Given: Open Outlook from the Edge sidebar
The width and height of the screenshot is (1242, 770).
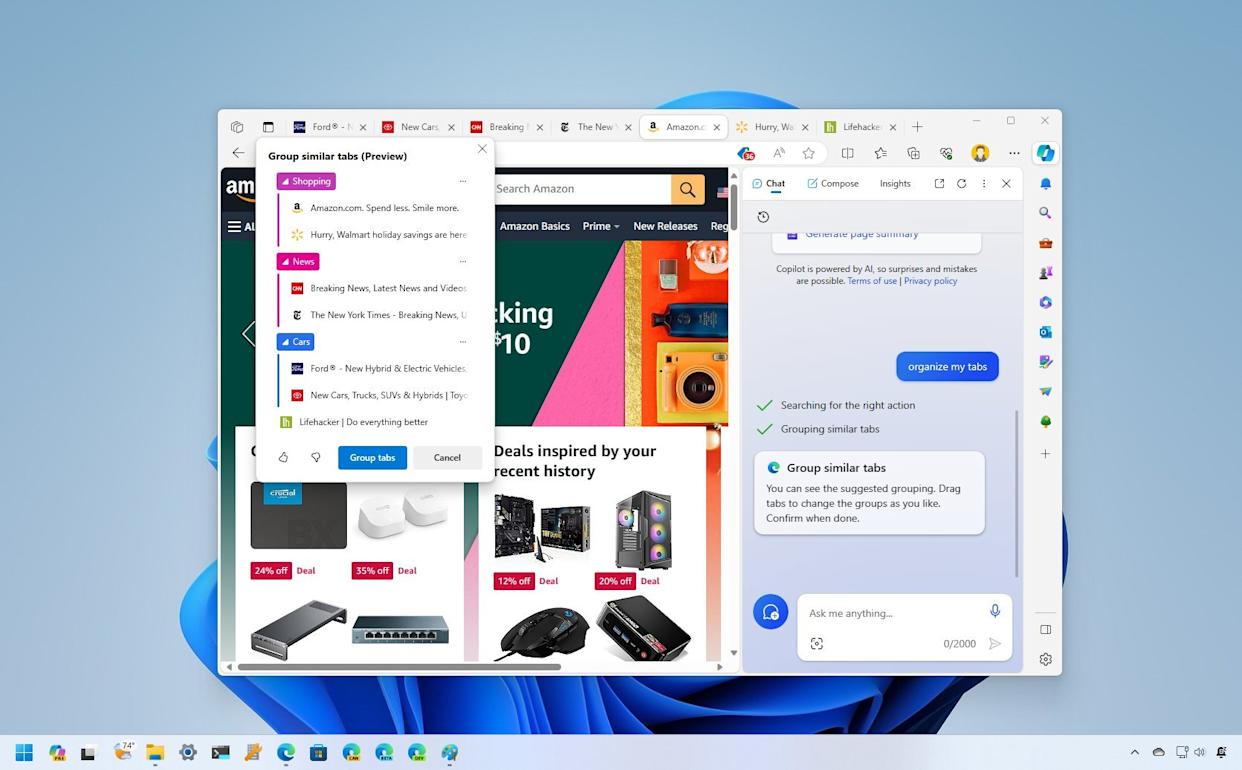Looking at the screenshot, I should tap(1045, 332).
